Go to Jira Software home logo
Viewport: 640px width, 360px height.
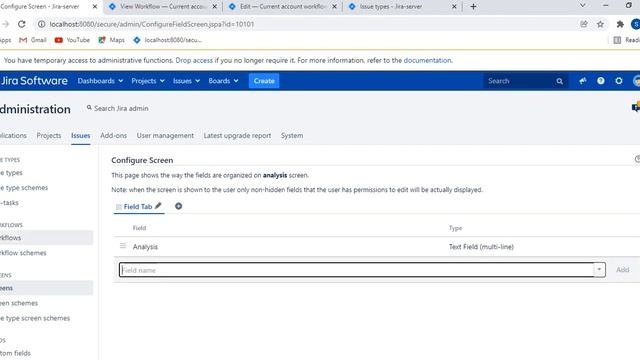click(x=34, y=81)
